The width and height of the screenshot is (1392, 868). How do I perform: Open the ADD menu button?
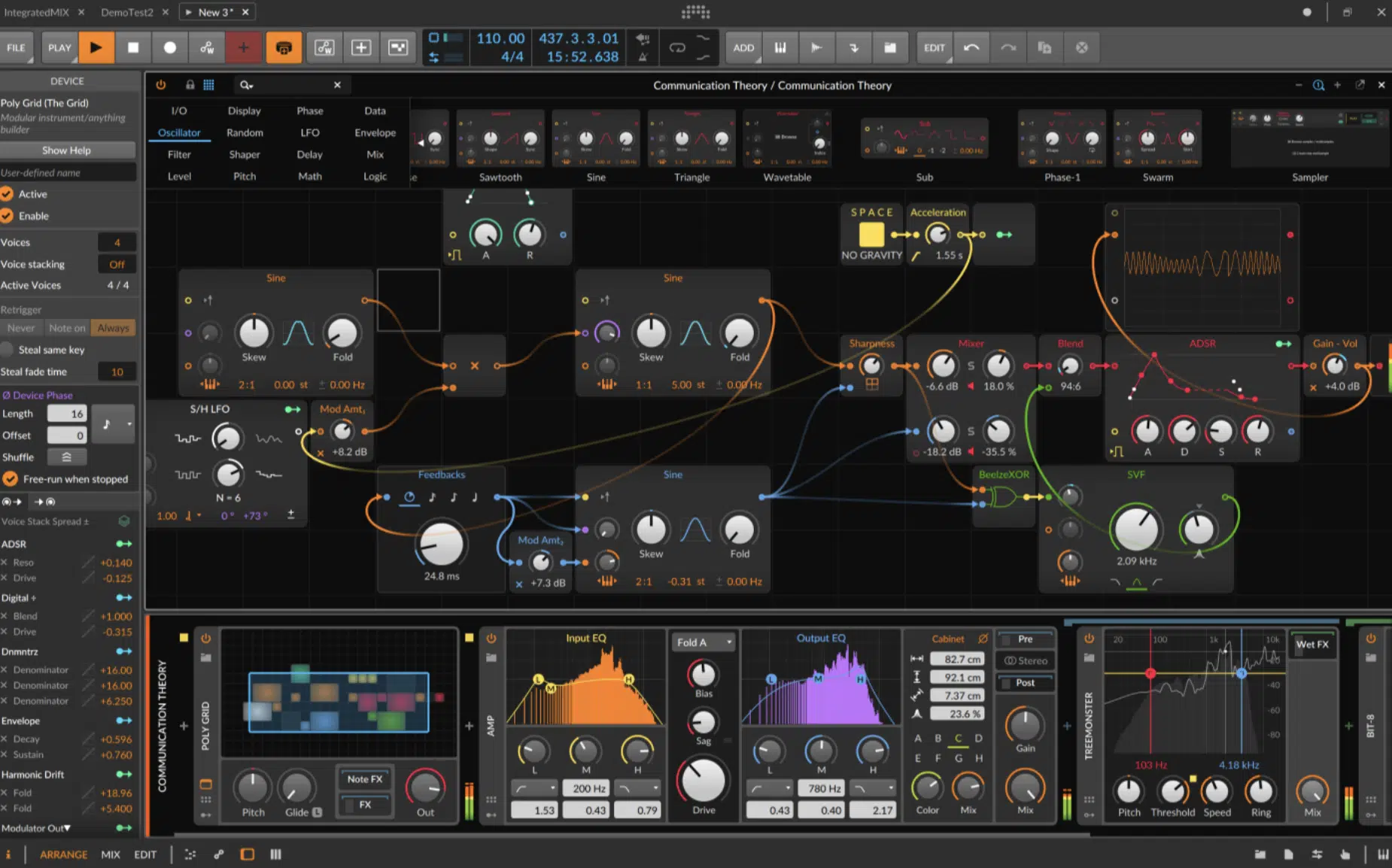click(x=743, y=47)
